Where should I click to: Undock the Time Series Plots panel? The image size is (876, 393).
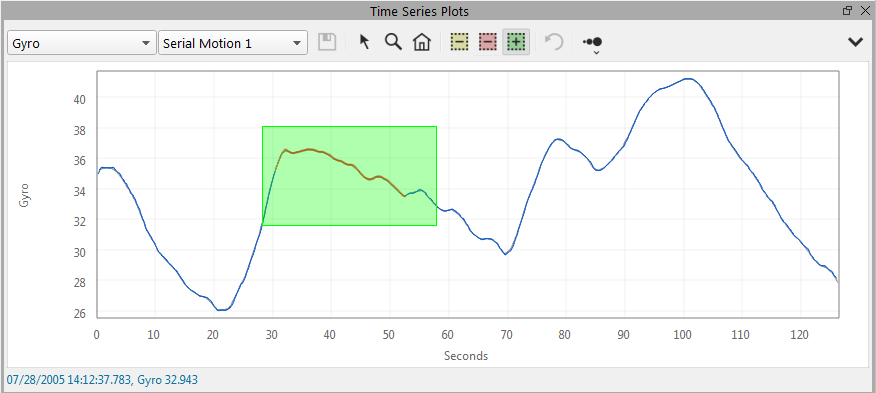click(848, 10)
